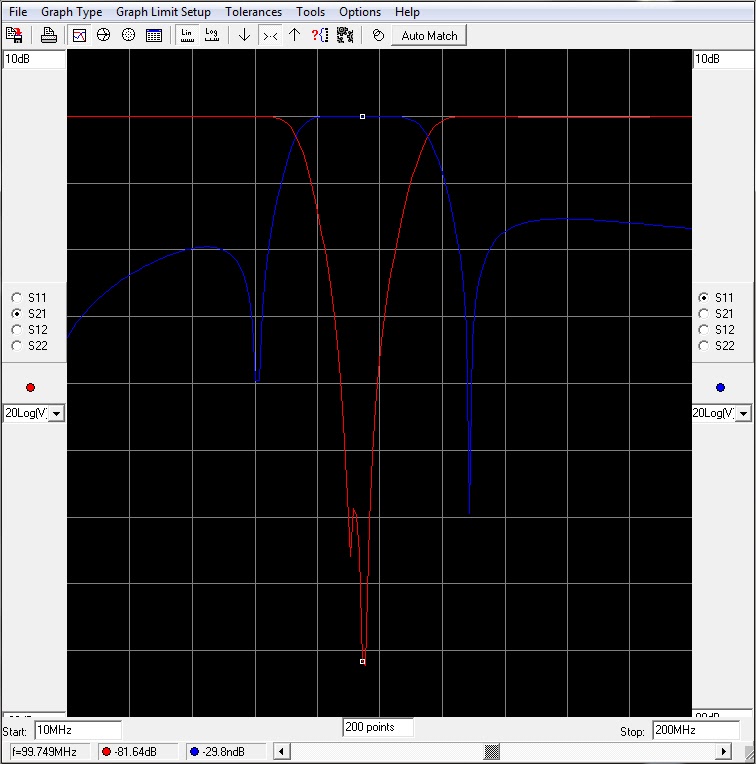Click the save data icon in toolbar
The height and width of the screenshot is (764, 756).
point(14,35)
